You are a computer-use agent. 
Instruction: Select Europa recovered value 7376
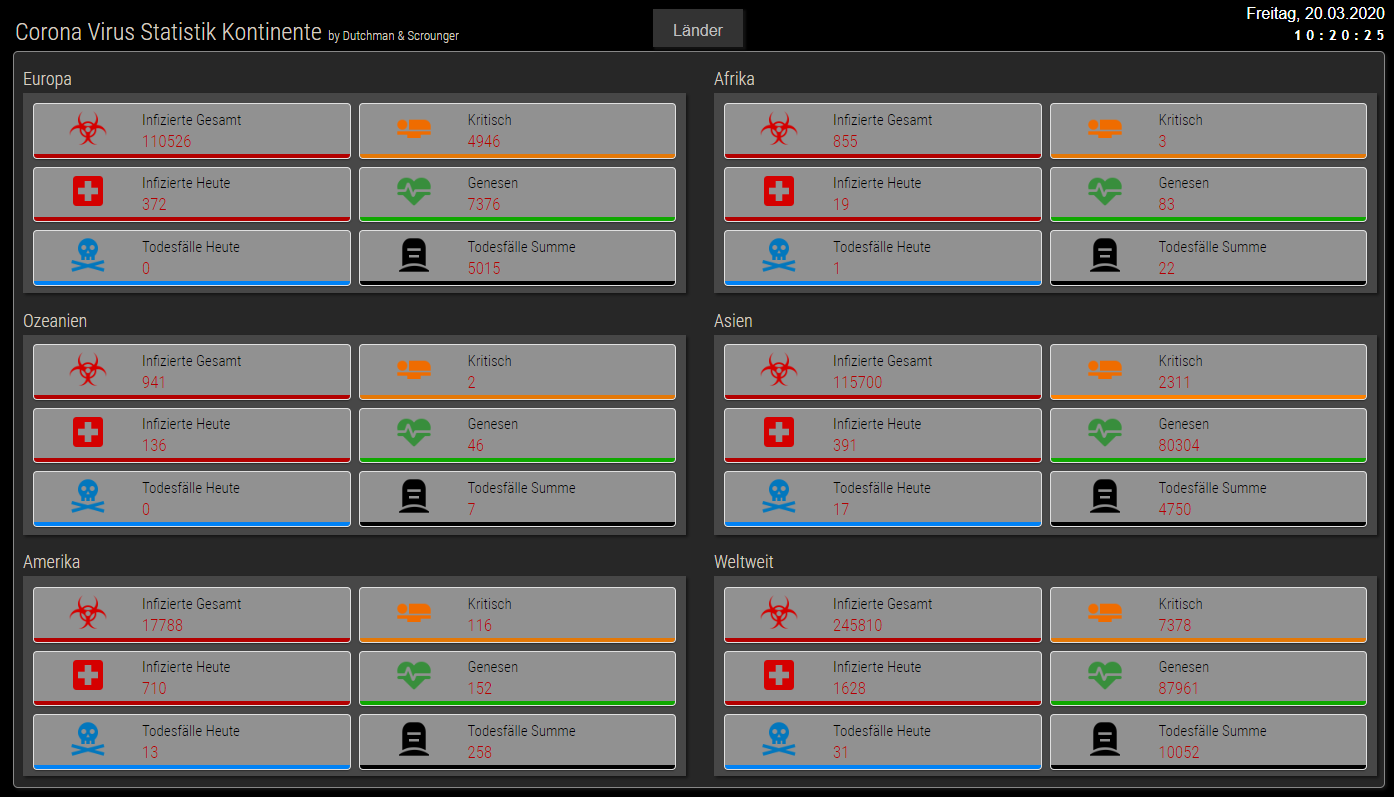pos(484,204)
